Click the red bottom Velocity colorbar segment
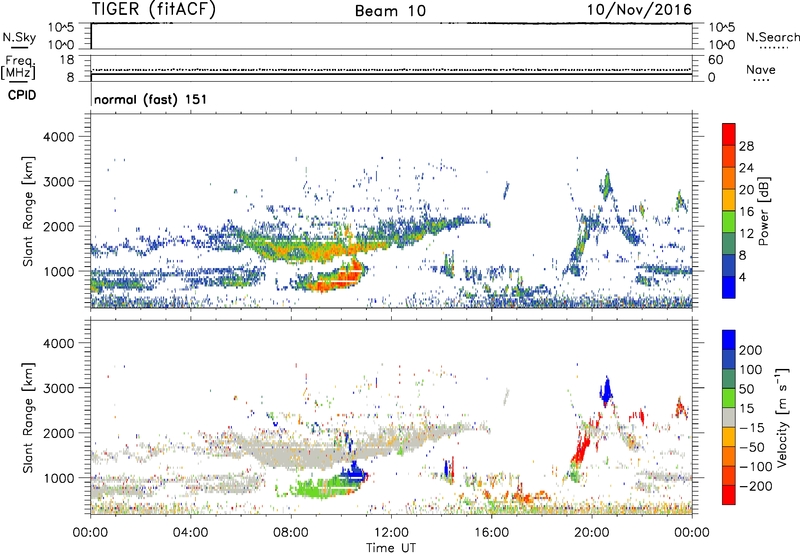This screenshot has height=554, width=800. 729,495
